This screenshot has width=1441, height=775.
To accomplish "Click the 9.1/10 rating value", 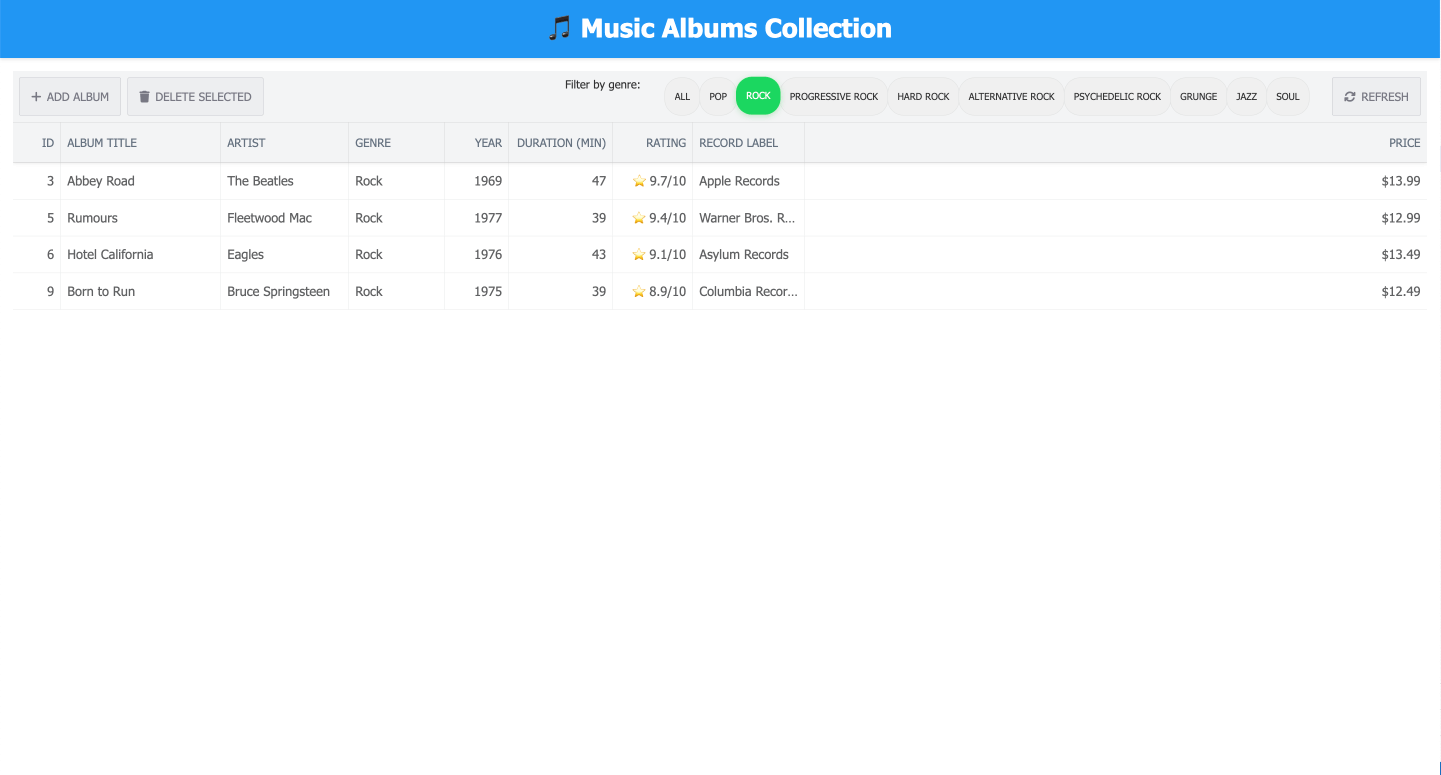I will tap(668, 255).
